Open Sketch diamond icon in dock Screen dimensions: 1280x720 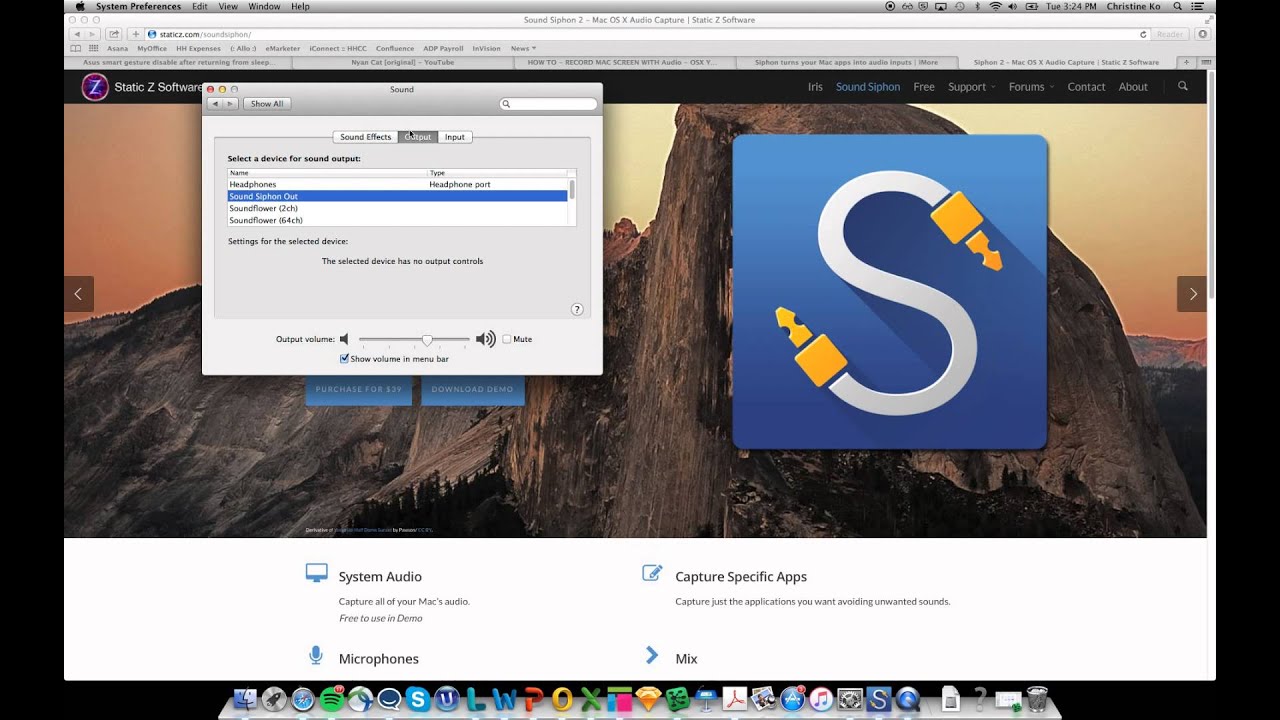(x=650, y=699)
